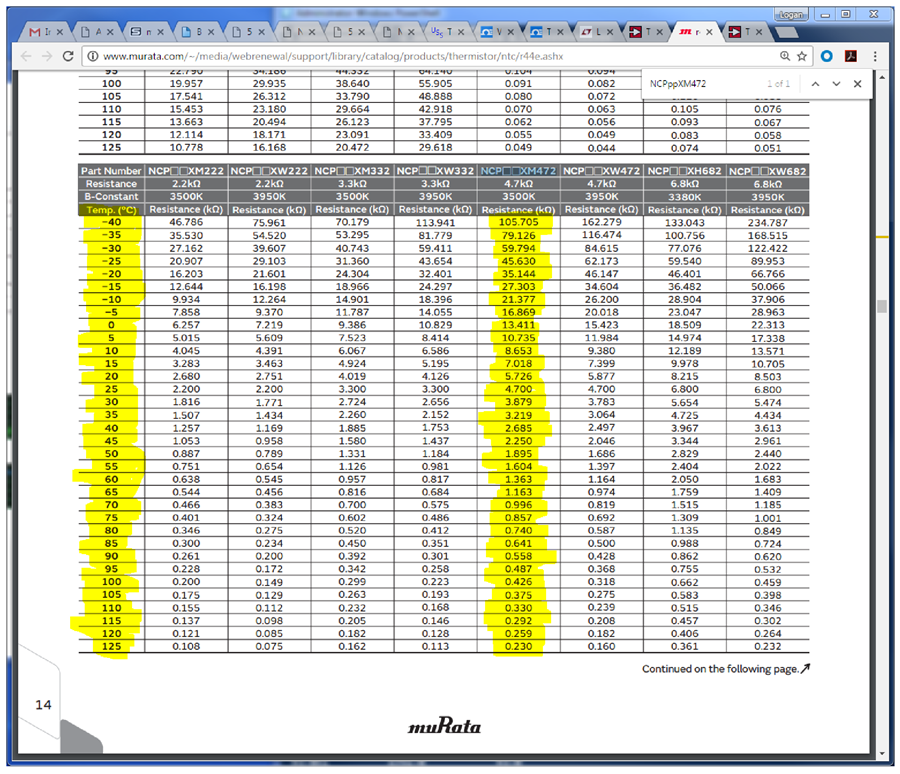Close the find-in-page bar

[x=858, y=84]
